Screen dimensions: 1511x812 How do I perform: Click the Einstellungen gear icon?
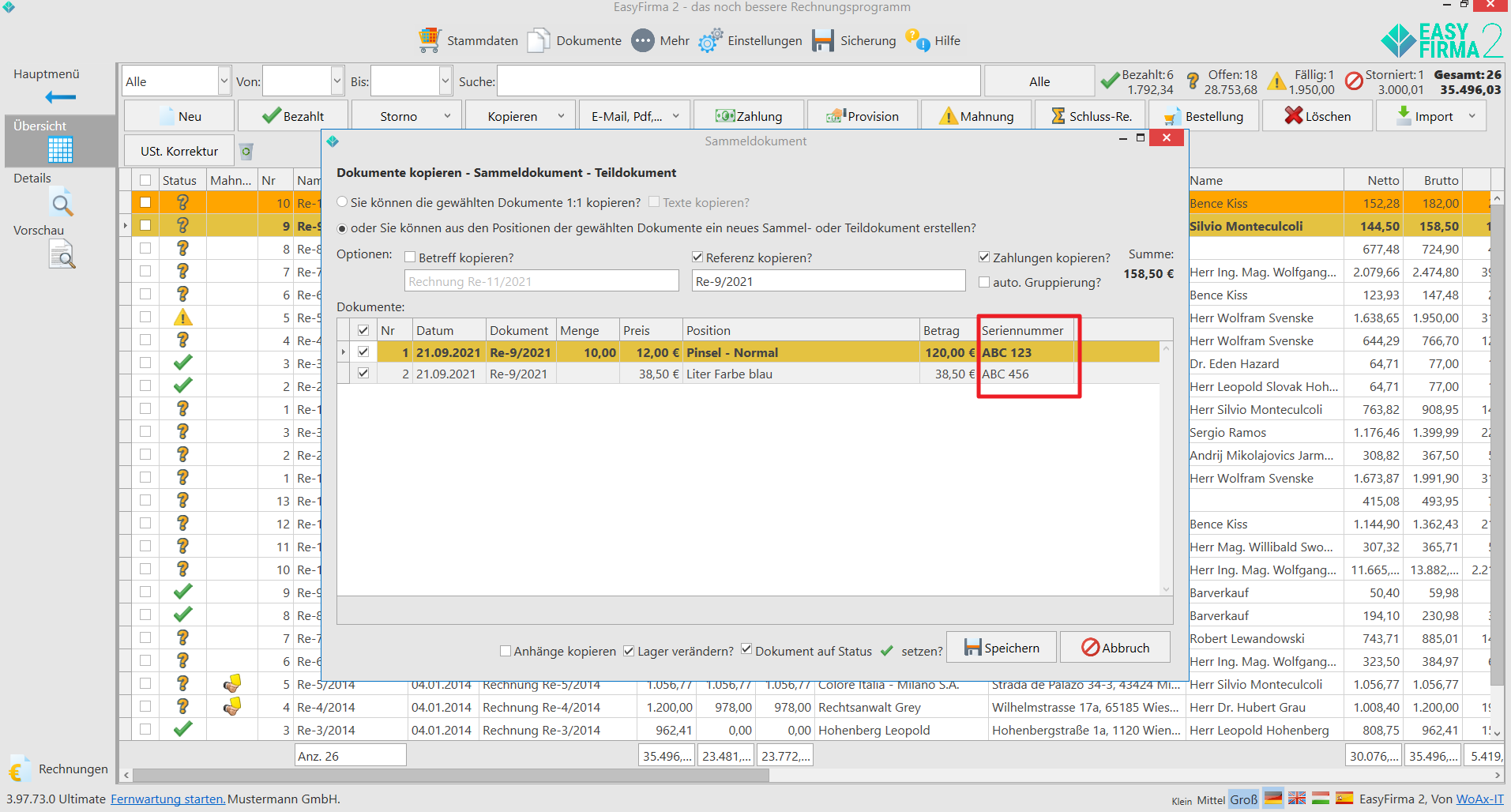710,40
